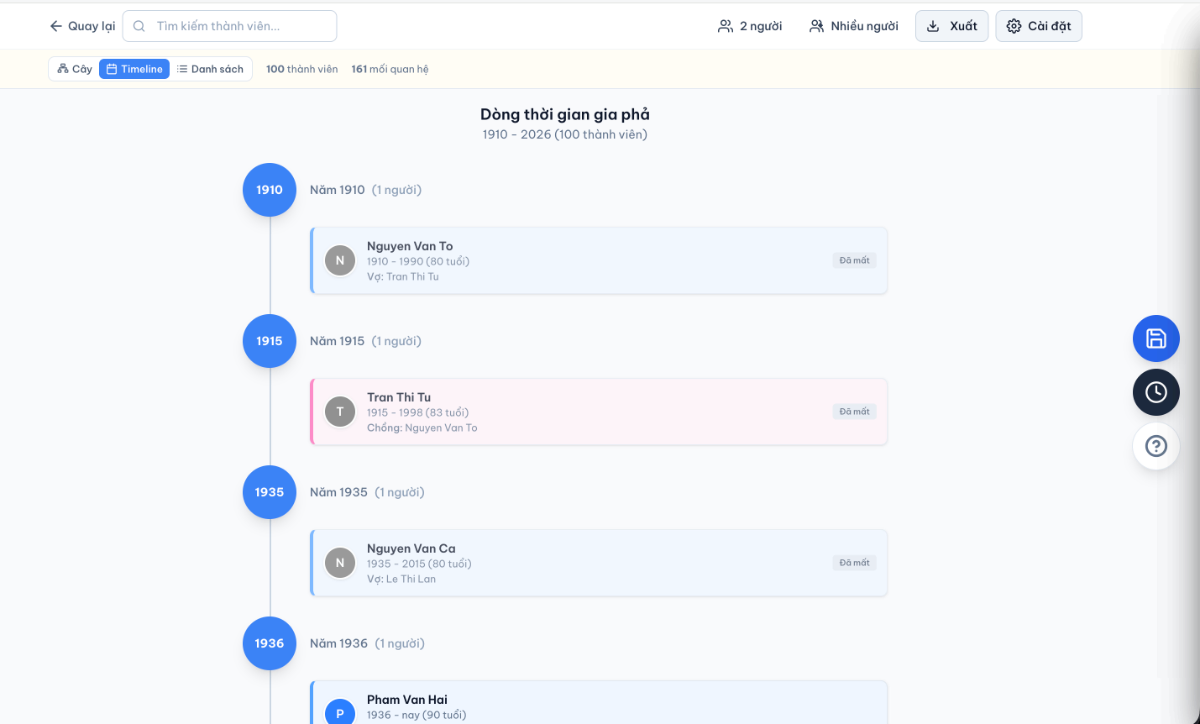Click avatar P of Pham Van Hai

coord(340,712)
